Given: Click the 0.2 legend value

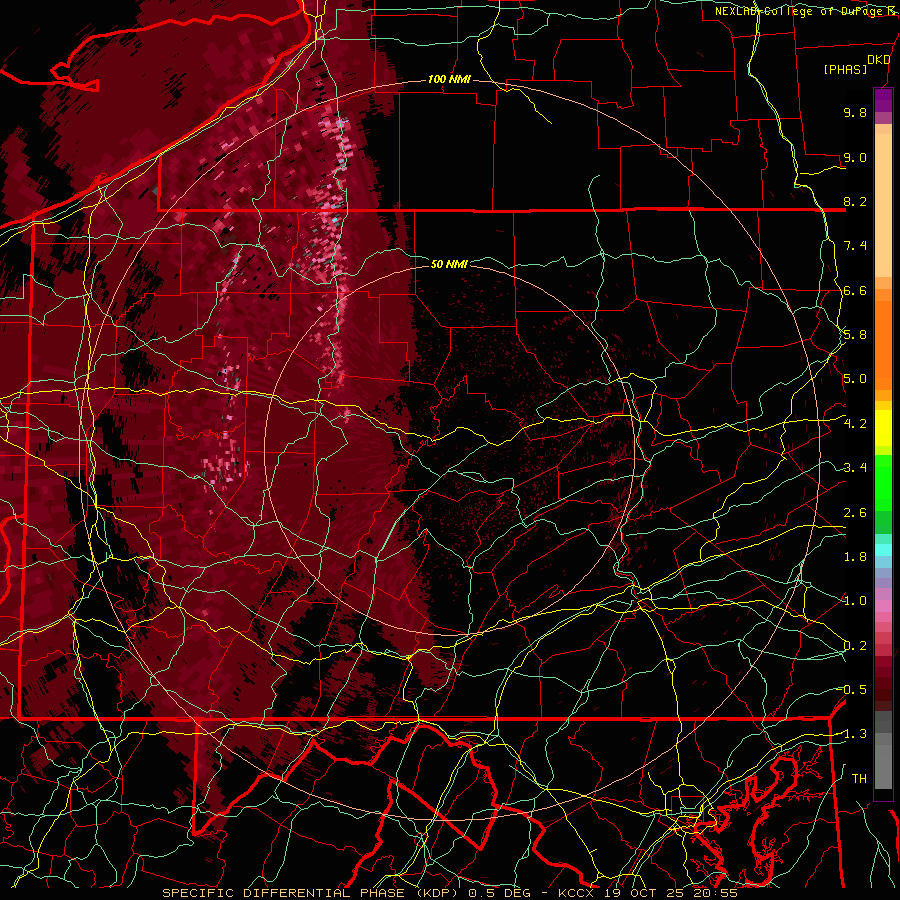Looking at the screenshot, I should tap(855, 646).
